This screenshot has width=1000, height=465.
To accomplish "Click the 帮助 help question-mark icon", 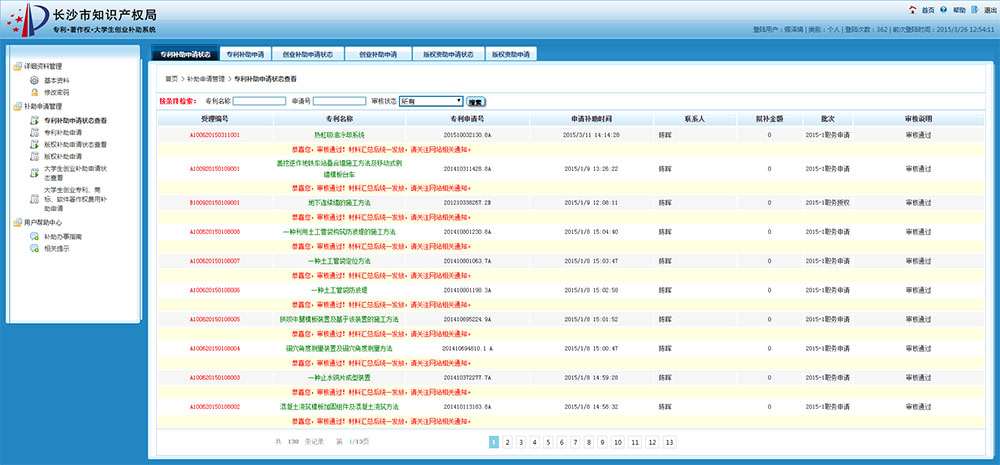I will click(x=945, y=9).
